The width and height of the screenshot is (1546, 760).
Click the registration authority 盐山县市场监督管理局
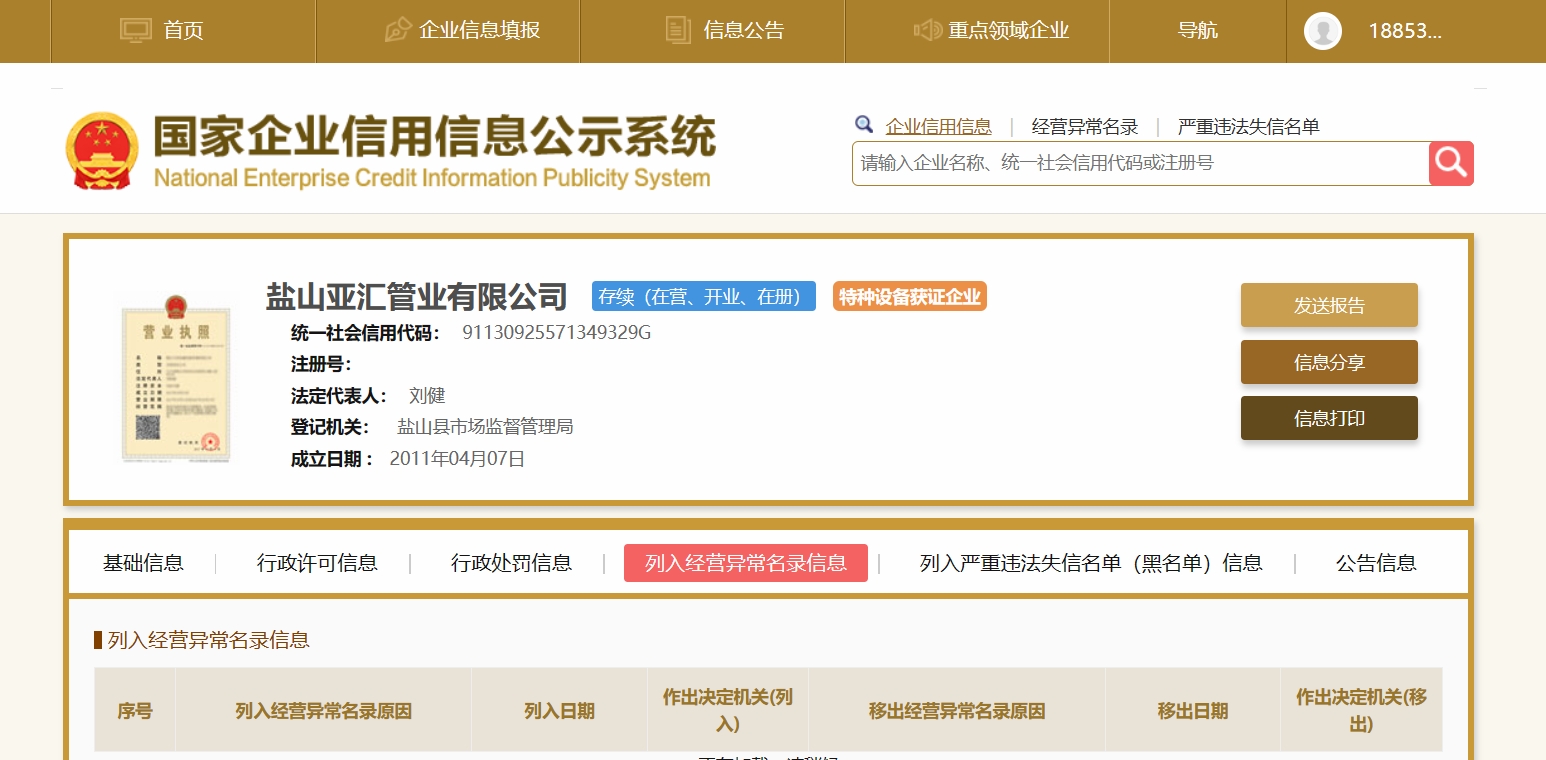[x=485, y=427]
